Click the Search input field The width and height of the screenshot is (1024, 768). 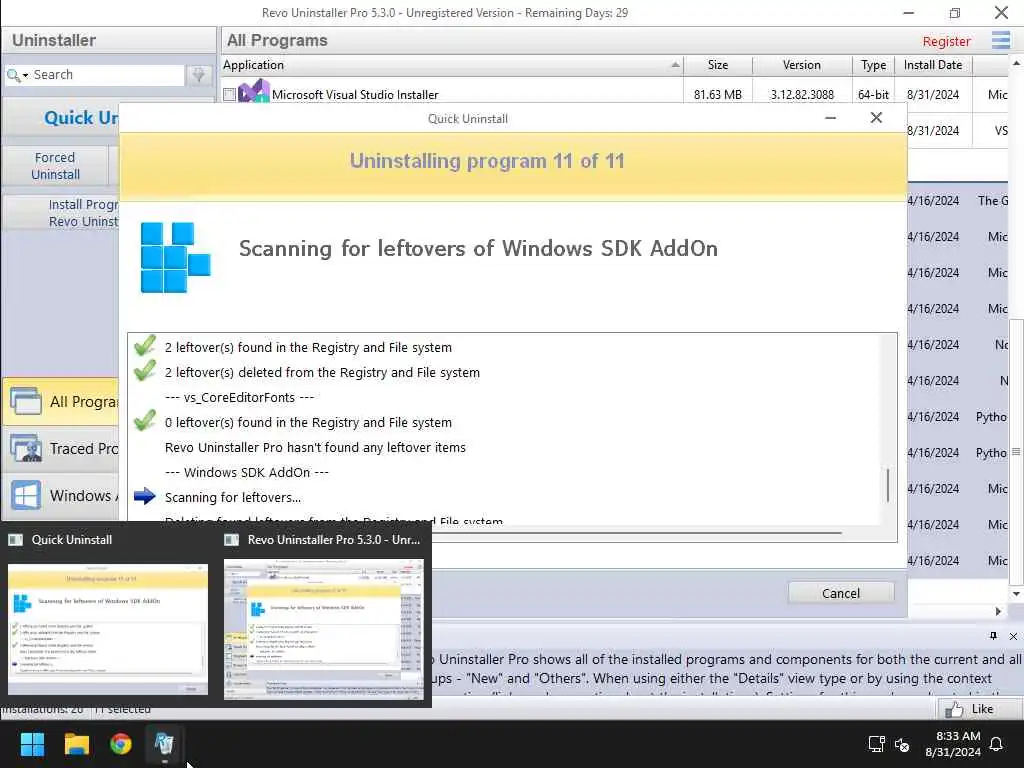(x=108, y=74)
